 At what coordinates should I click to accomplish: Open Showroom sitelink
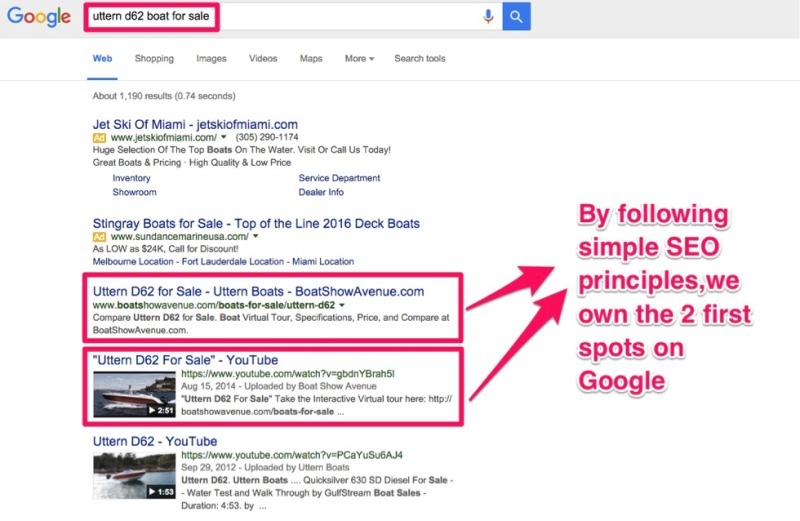pos(134,192)
